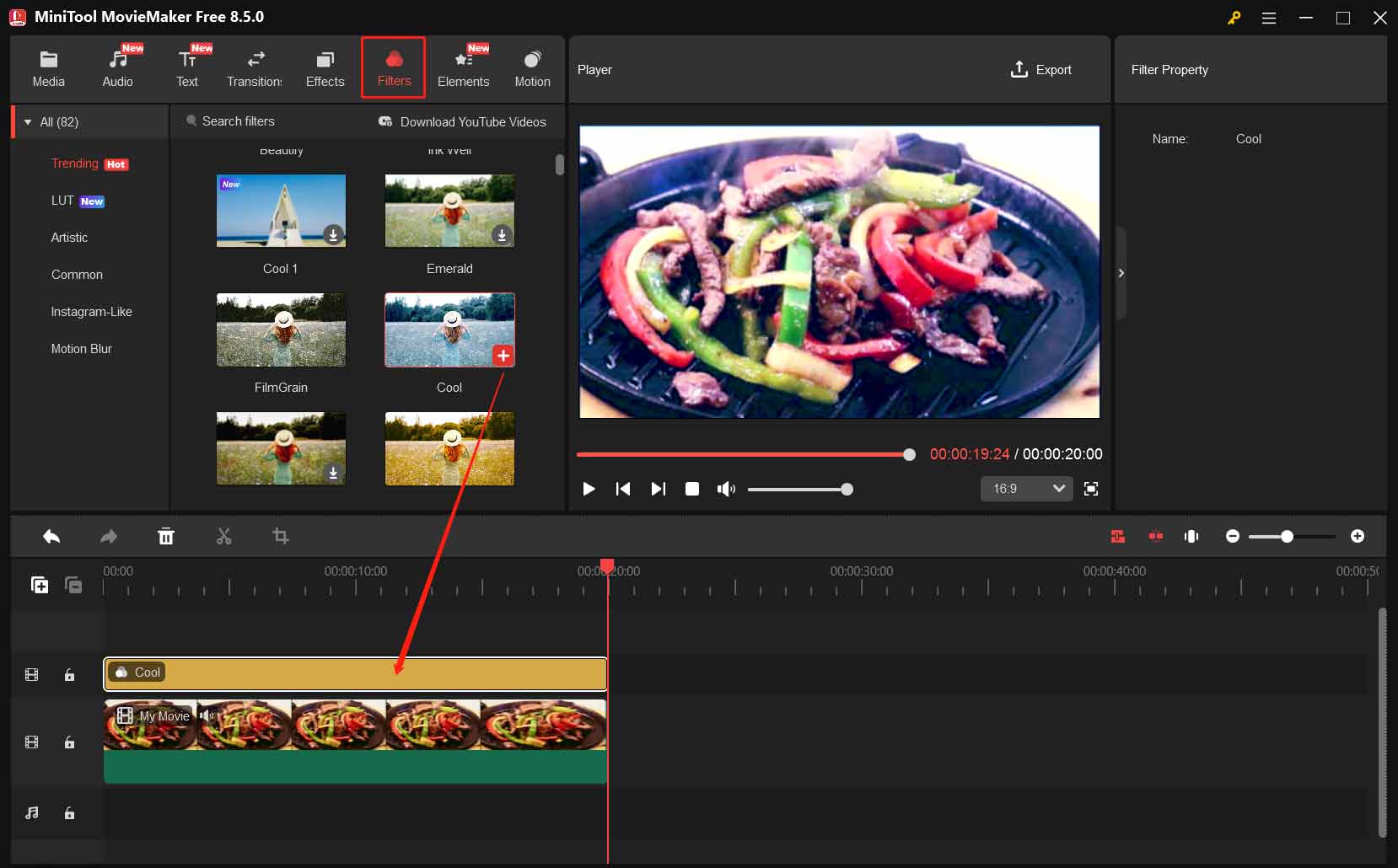Viewport: 1398px width, 868px height.
Task: Open the Text panel
Action: (186, 67)
